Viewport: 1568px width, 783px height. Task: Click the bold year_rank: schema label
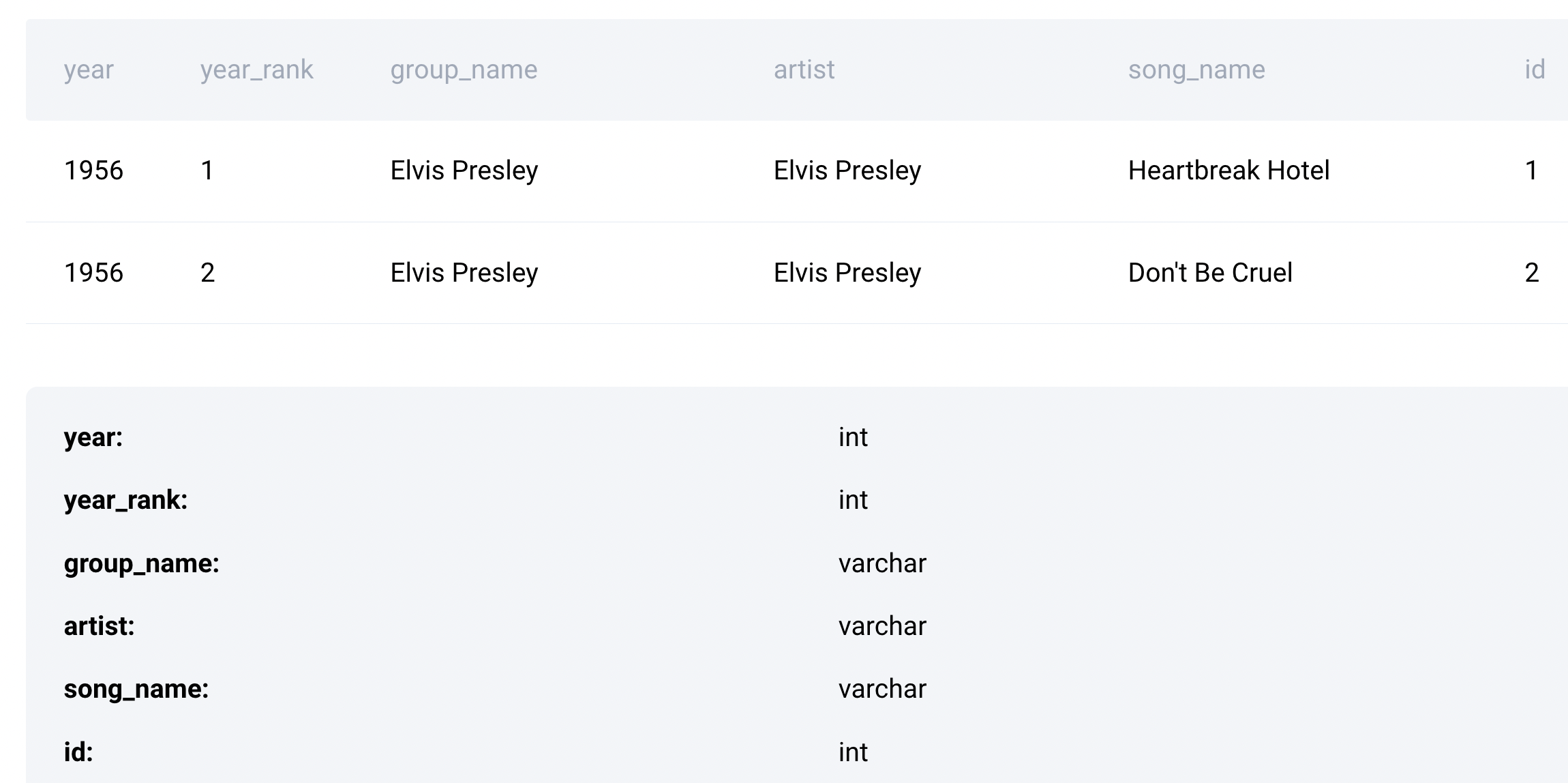tap(125, 500)
